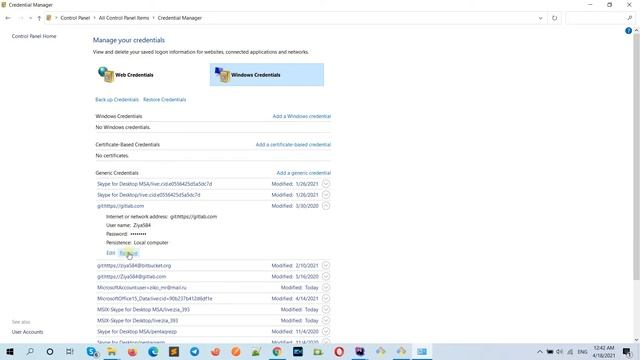Viewport: 640px width, 360px height.
Task: Remove the gitlab.com credential
Action: tap(129, 253)
